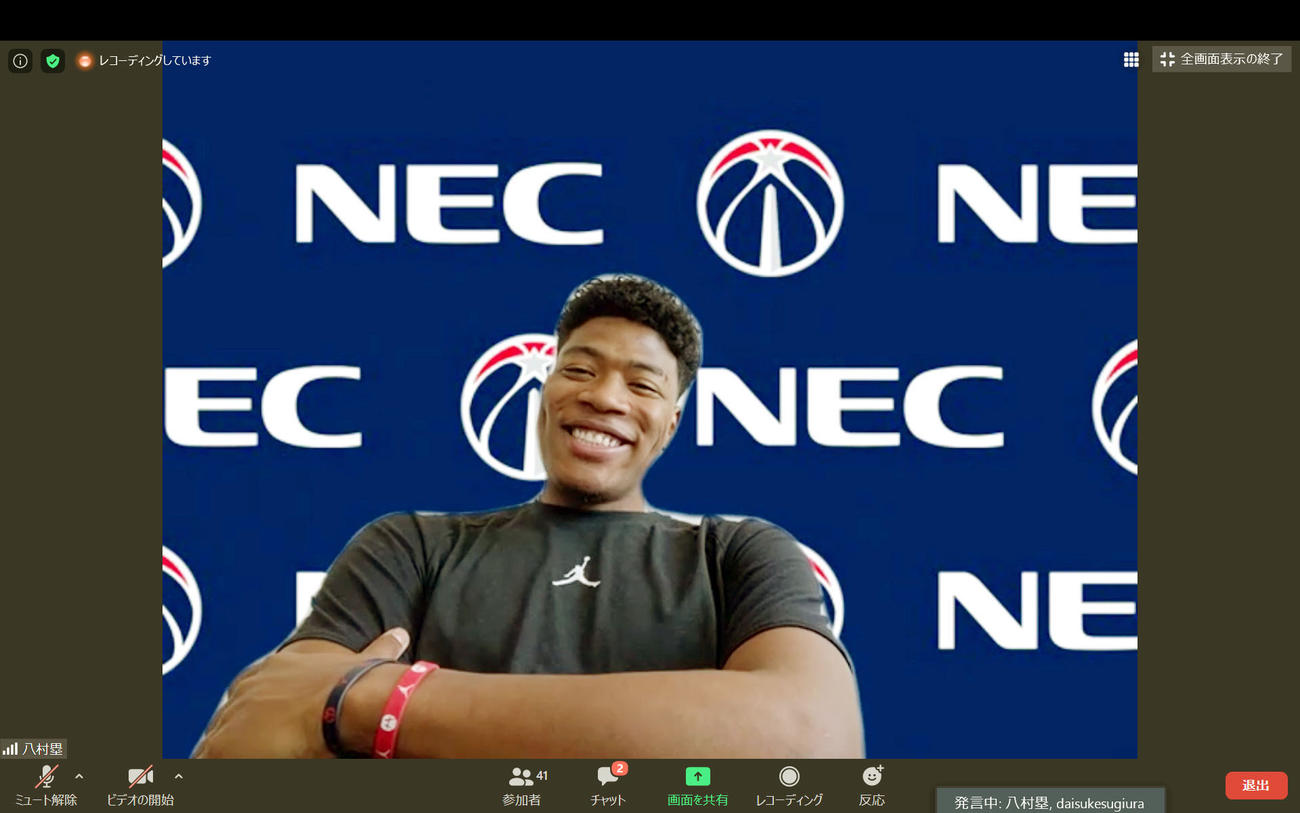This screenshot has width=1300, height=813.
Task: Unmute microphone with ミュート解除
Action: click(x=45, y=786)
